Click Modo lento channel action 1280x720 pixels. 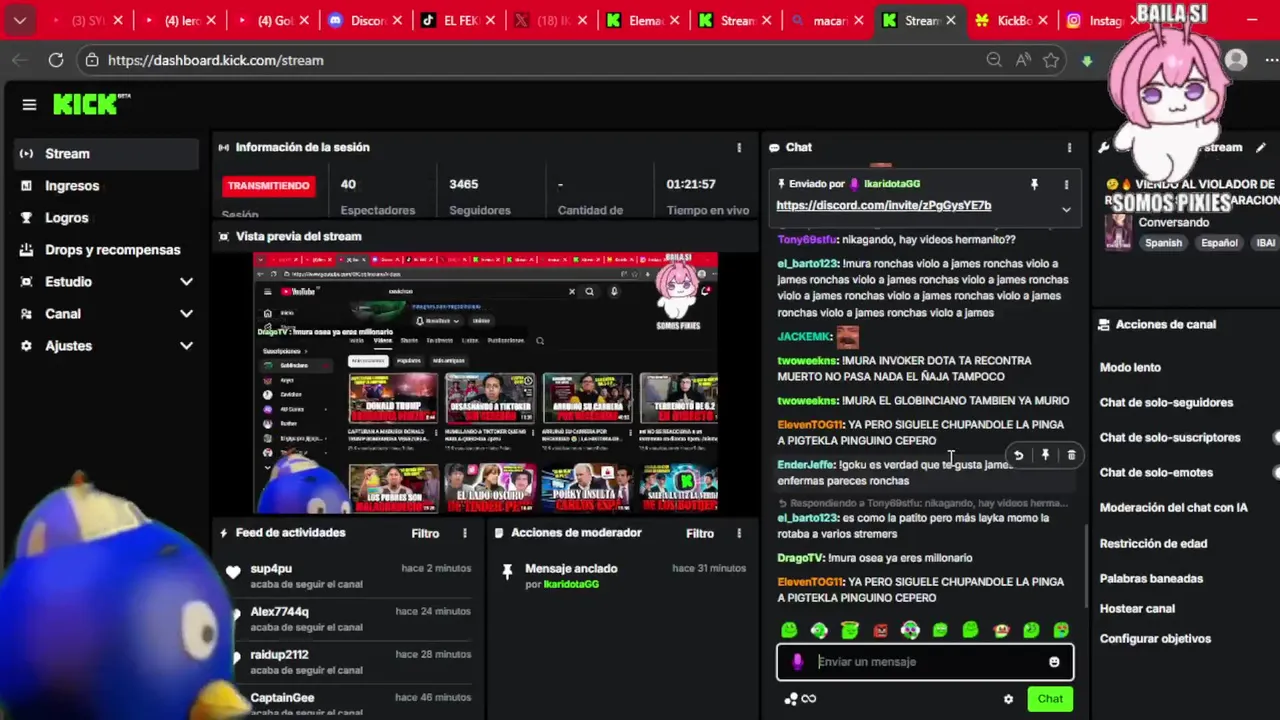[1130, 367]
